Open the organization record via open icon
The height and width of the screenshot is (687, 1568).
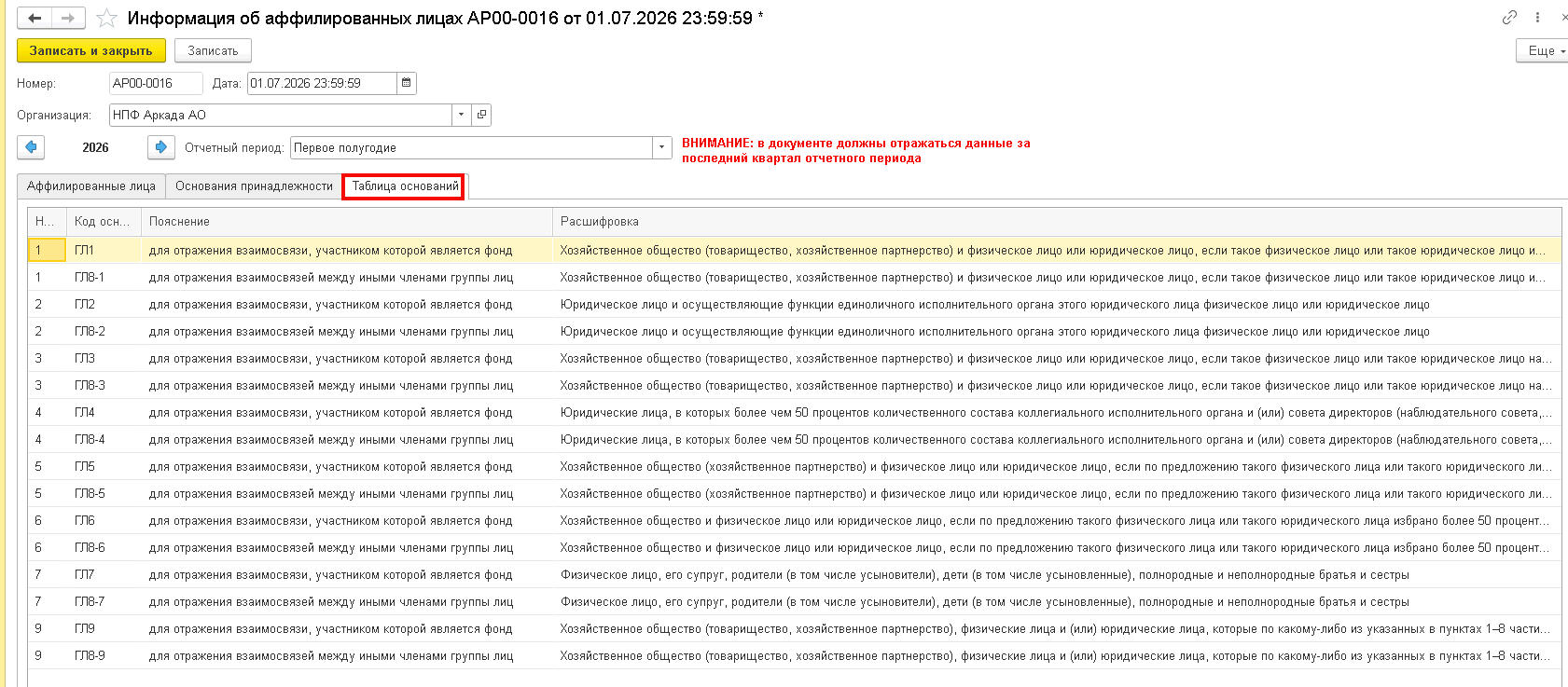click(481, 115)
